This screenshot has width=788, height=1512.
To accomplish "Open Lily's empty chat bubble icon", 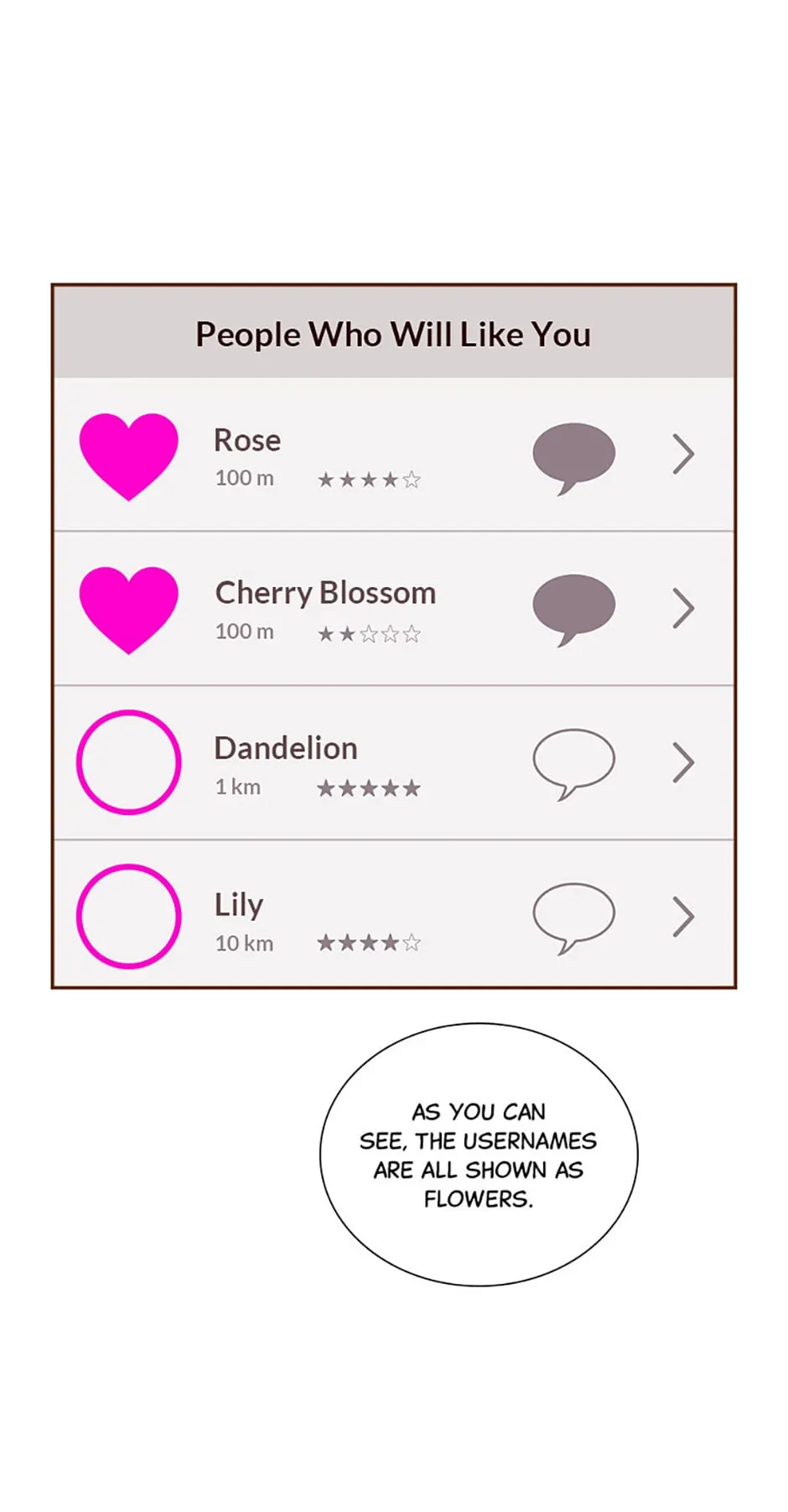I will [573, 916].
